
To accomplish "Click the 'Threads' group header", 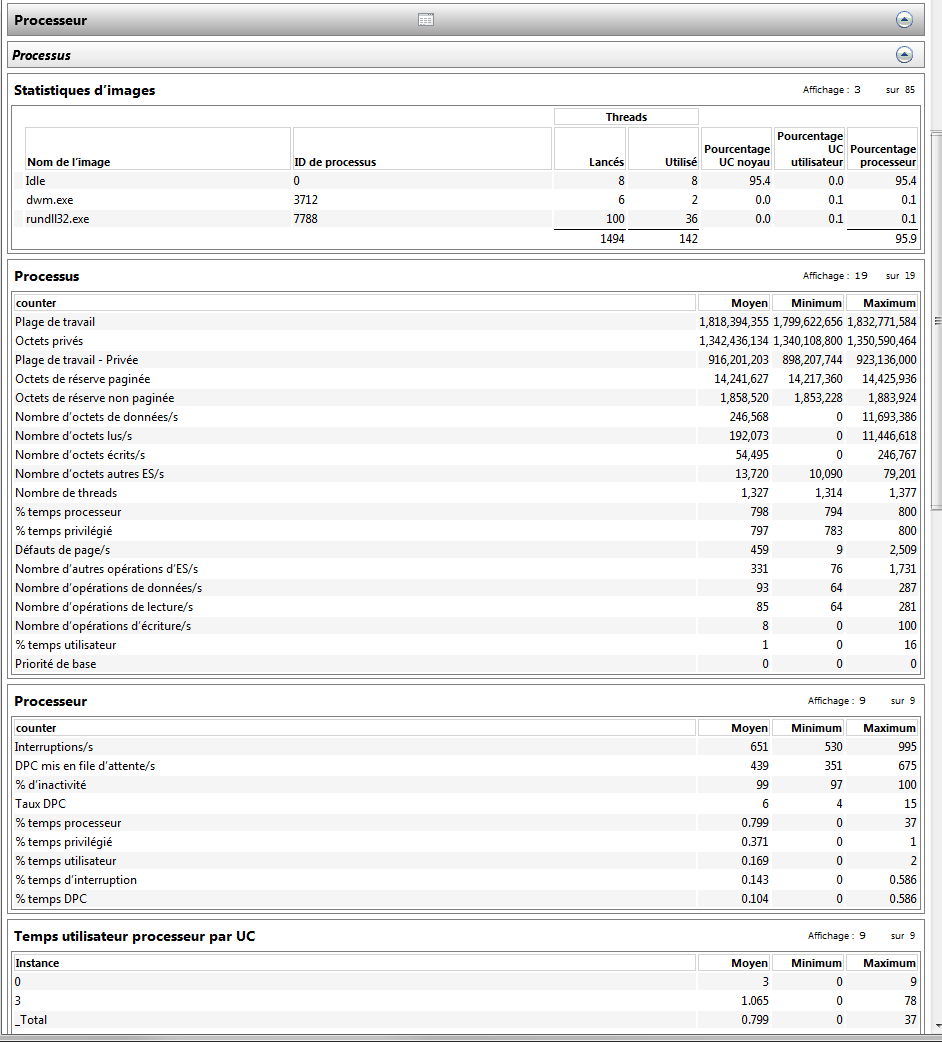I will (626, 117).
